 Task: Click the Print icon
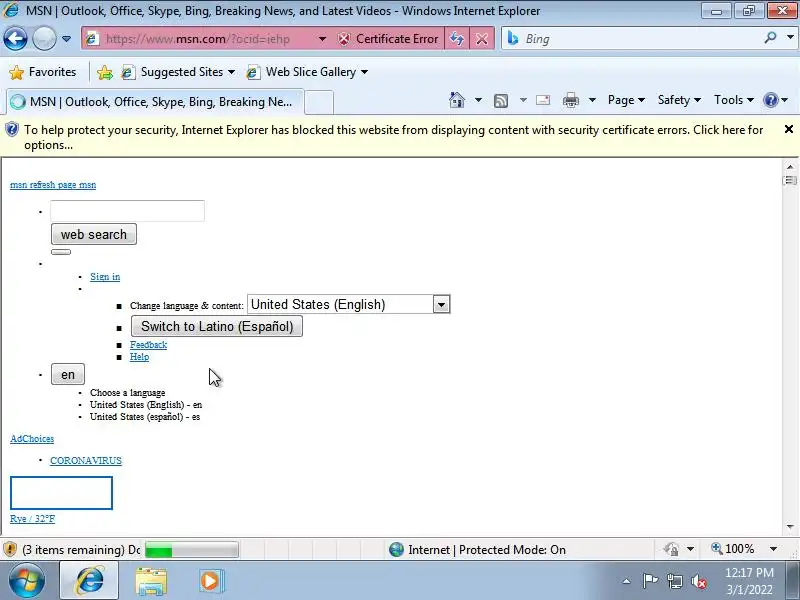point(570,100)
